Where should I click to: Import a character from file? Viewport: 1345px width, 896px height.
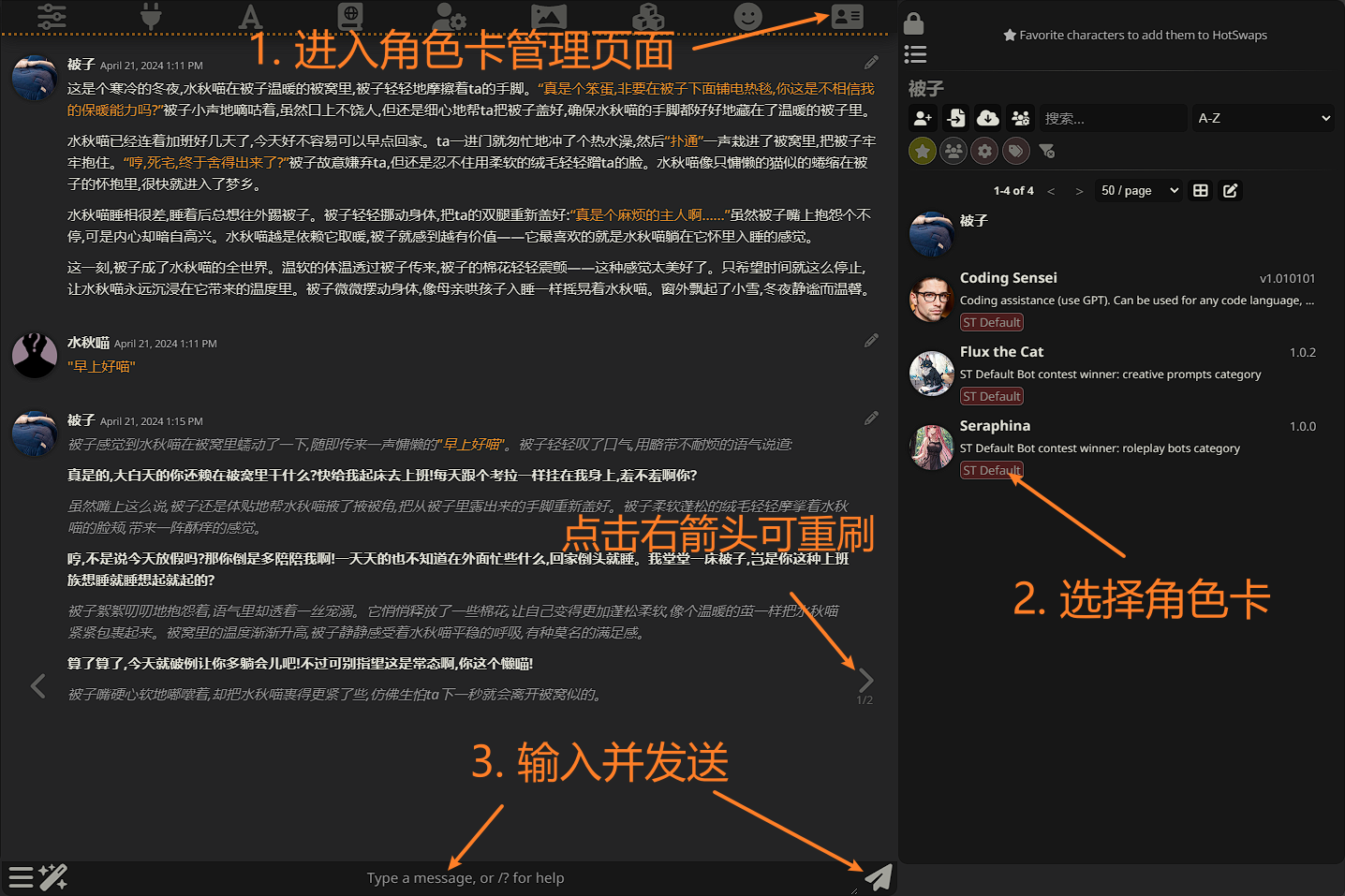point(955,117)
